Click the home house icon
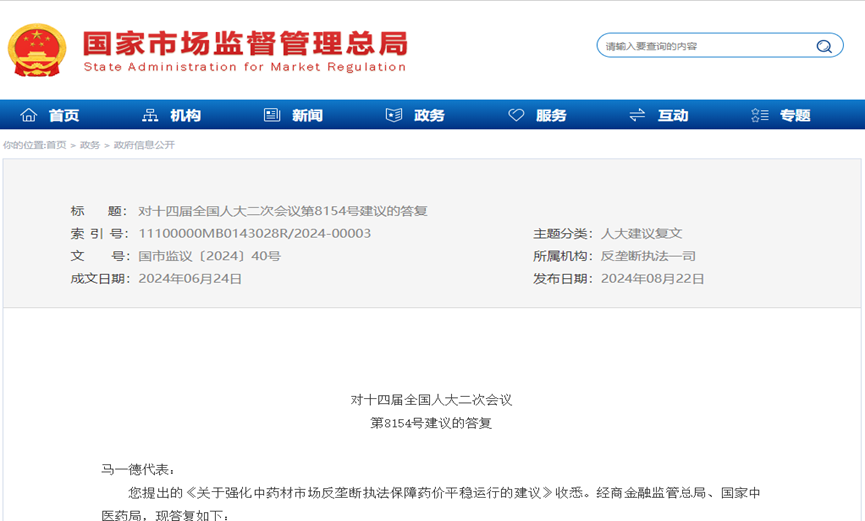Viewport: 865px width, 521px height. click(x=29, y=115)
